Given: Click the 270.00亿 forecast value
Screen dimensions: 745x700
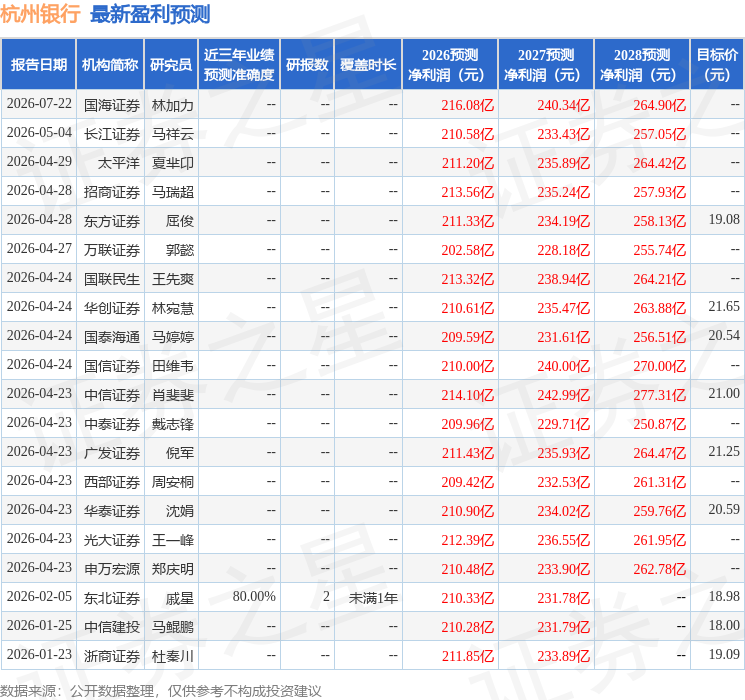Looking at the screenshot, I should click(x=659, y=366).
